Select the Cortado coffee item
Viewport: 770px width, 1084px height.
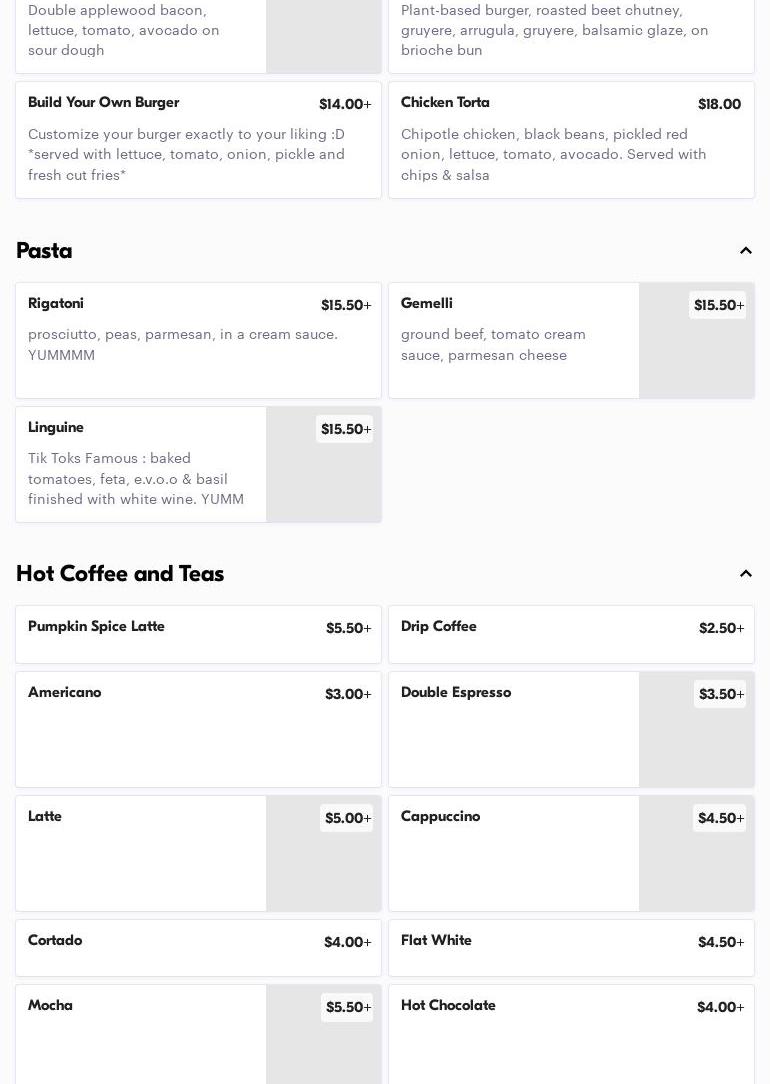click(x=198, y=947)
